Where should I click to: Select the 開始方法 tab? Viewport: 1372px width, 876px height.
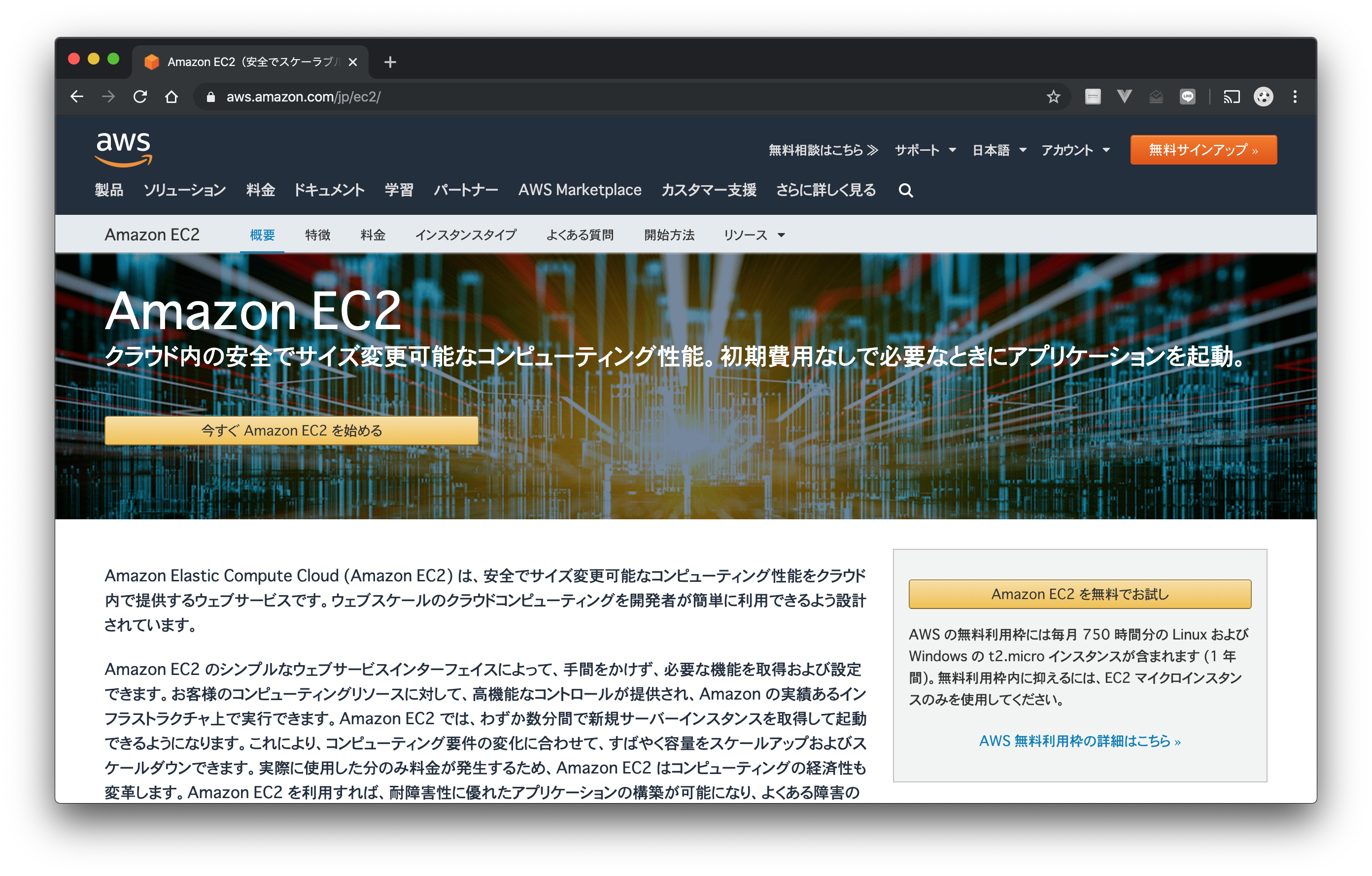(669, 235)
